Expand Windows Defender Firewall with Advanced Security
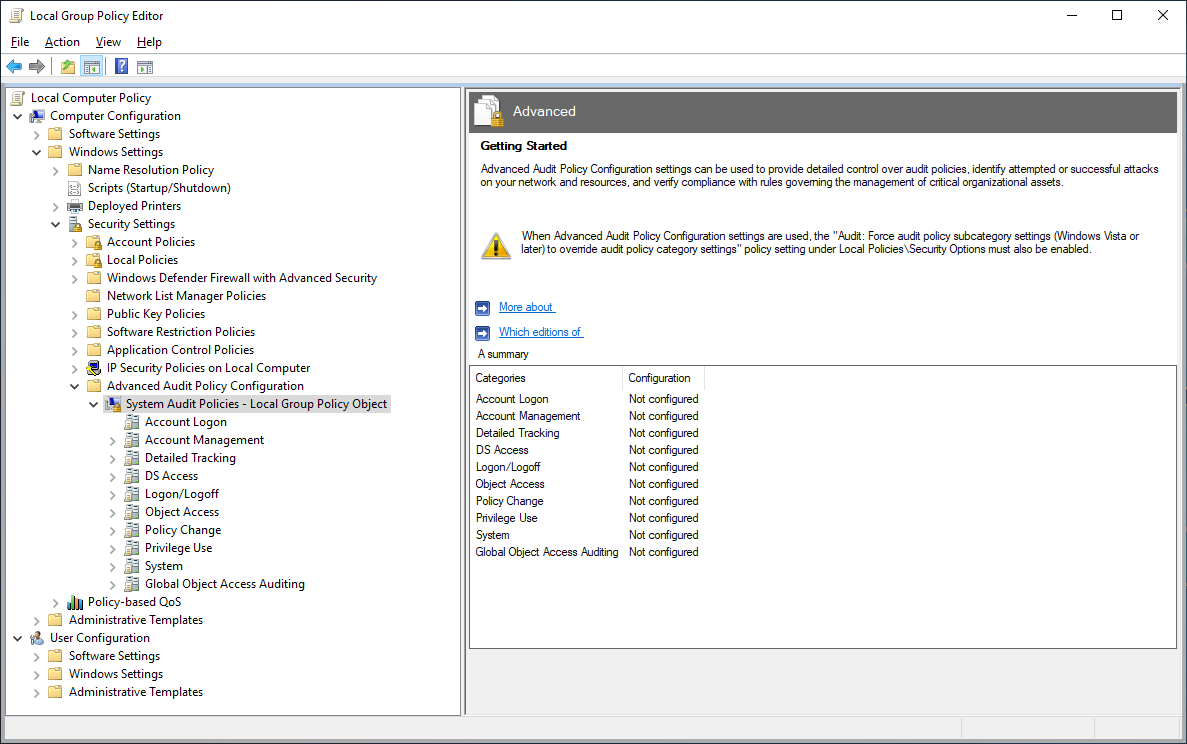The width and height of the screenshot is (1187, 744). click(74, 279)
